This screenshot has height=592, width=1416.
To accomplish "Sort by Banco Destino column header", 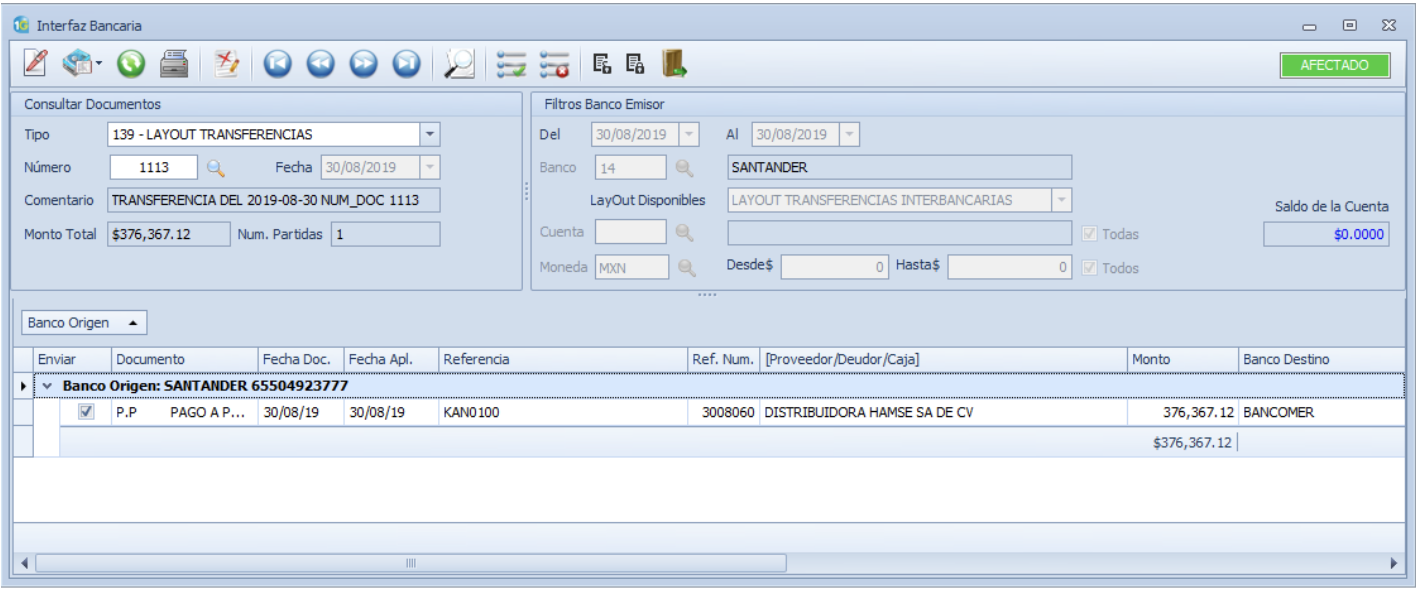I will (1322, 359).
